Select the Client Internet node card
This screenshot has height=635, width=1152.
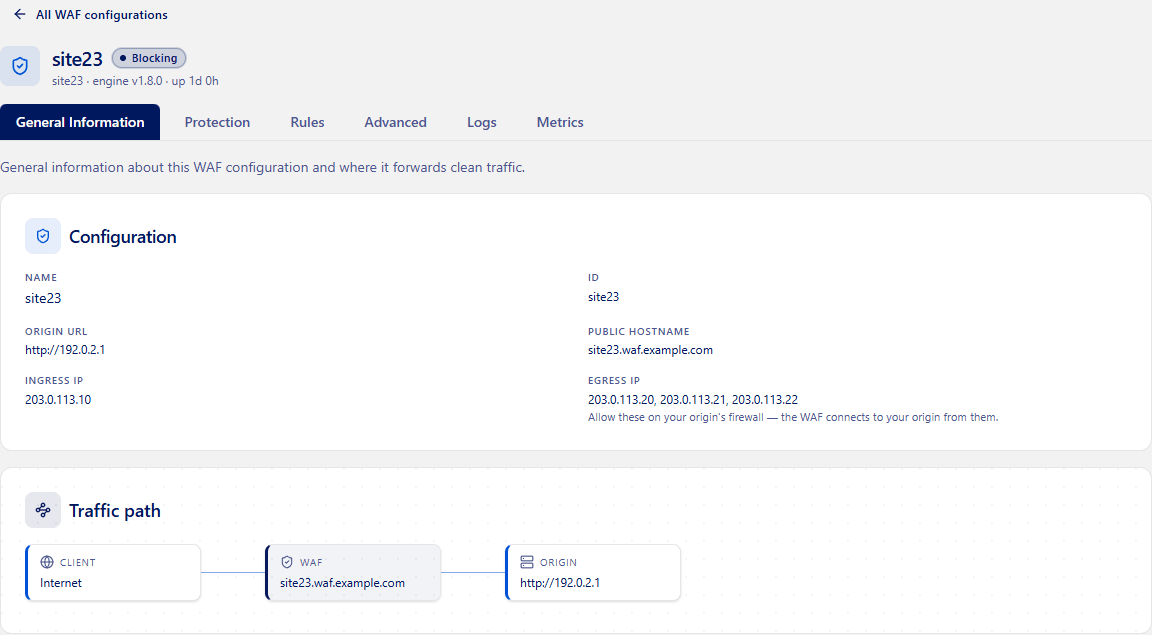click(x=113, y=573)
